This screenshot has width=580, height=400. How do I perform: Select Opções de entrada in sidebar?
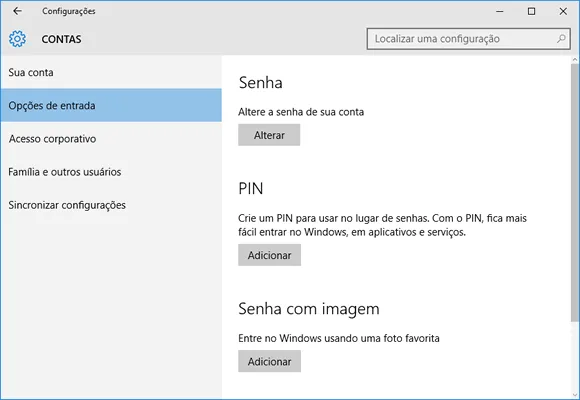(111, 105)
